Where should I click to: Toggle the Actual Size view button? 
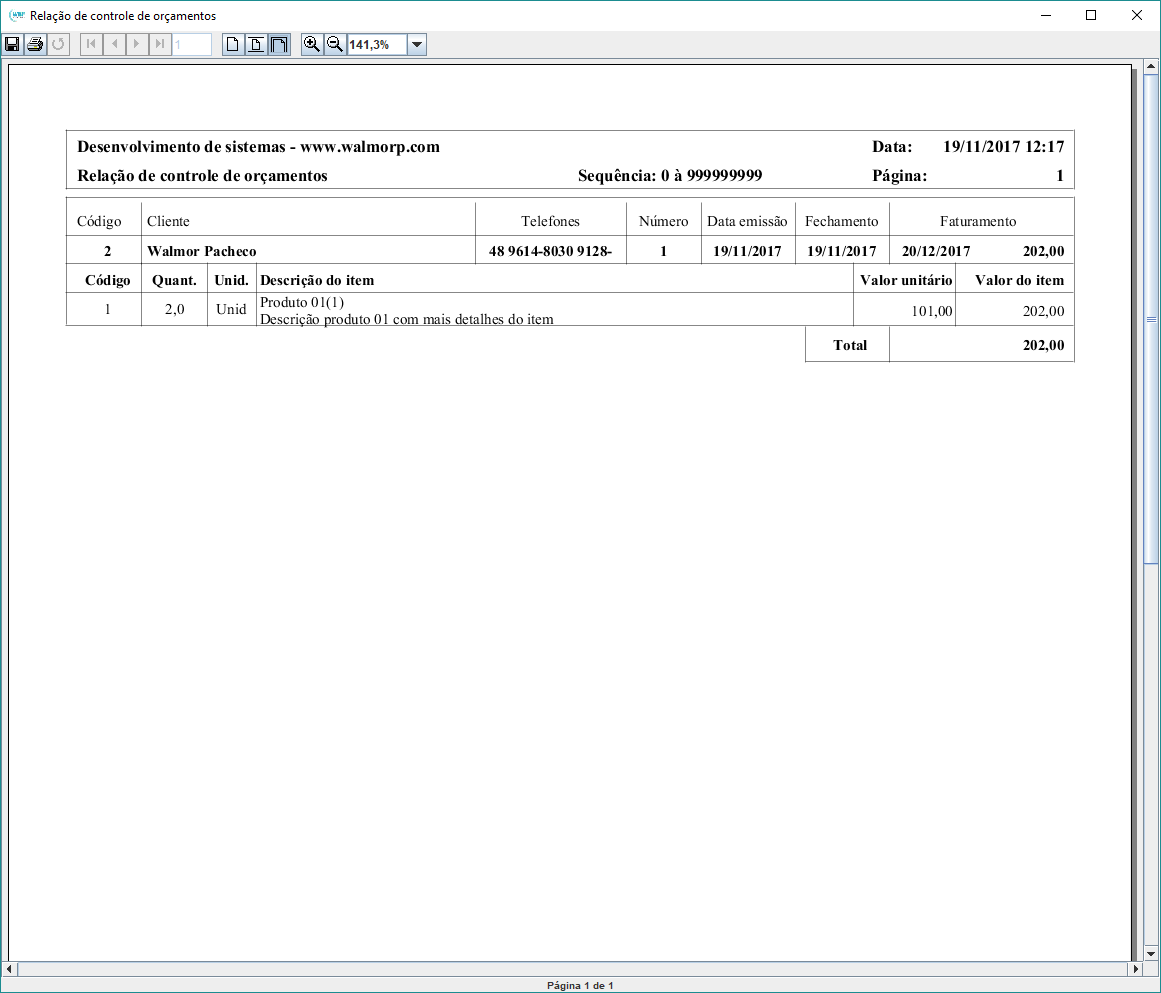(233, 44)
